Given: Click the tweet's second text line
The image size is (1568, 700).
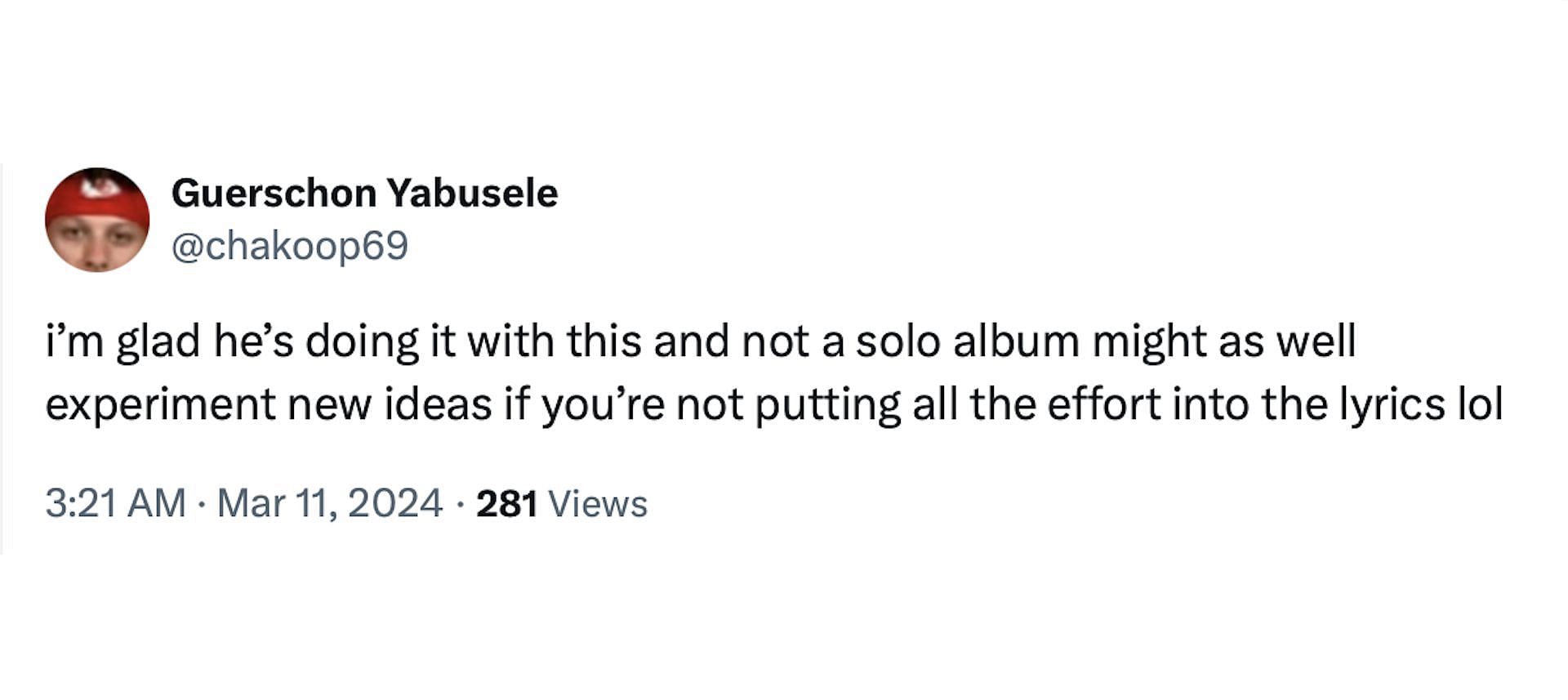Looking at the screenshot, I should pos(774,404).
